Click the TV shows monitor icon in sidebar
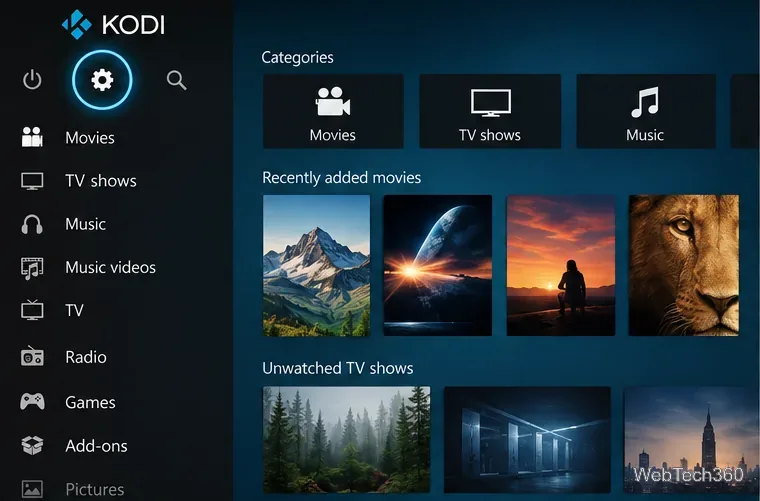Screen dimensions: 760x501 32,181
